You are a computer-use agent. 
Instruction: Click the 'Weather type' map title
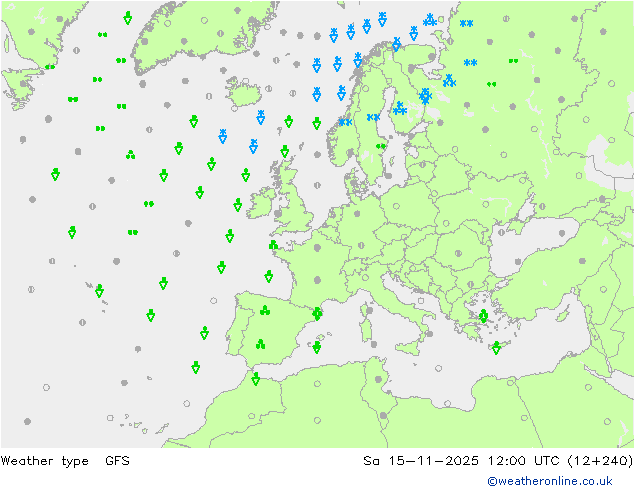44,461
